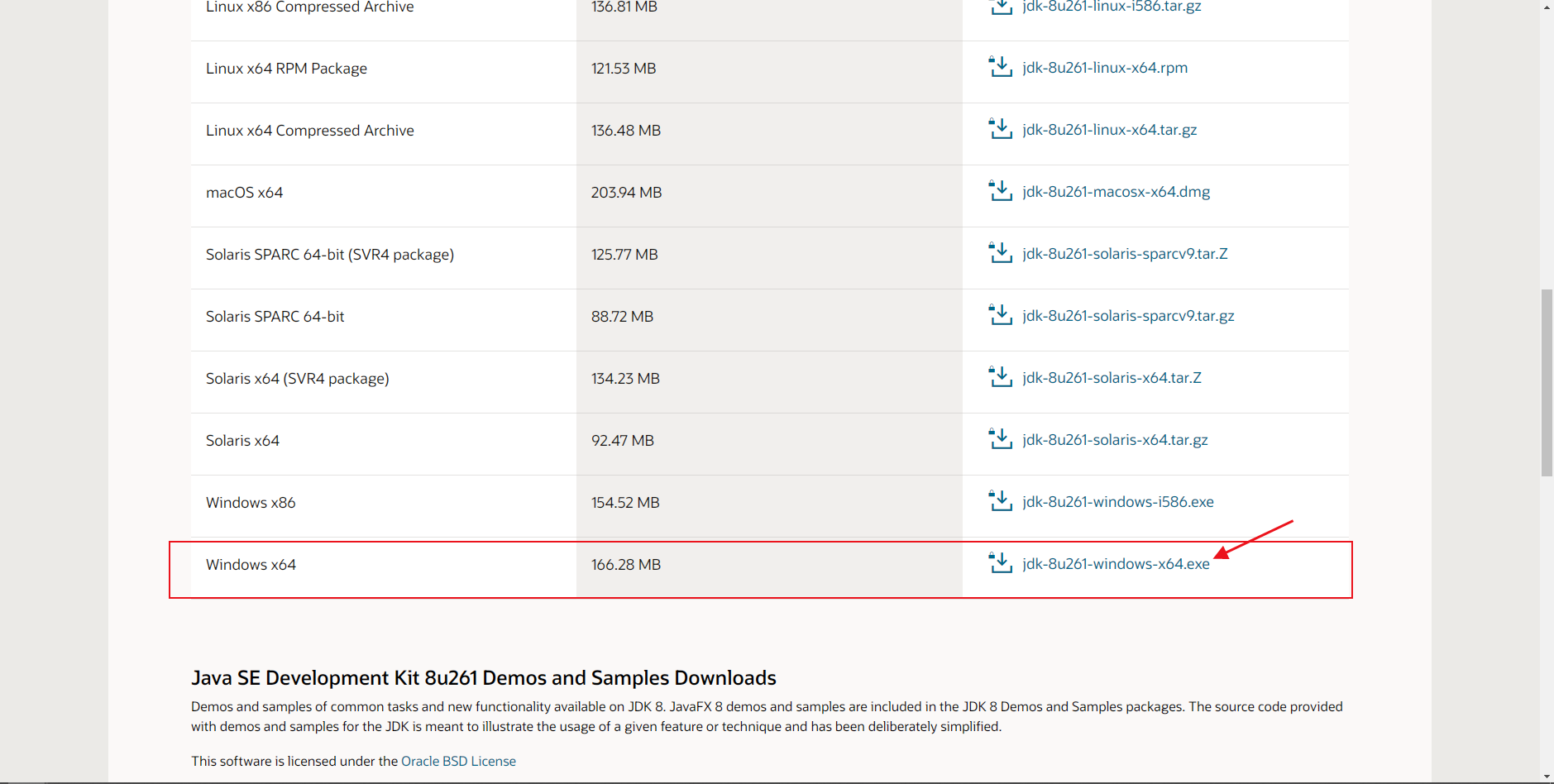Image resolution: width=1554 pixels, height=784 pixels.
Task: Select 'macOS x64' row label
Action: (244, 193)
